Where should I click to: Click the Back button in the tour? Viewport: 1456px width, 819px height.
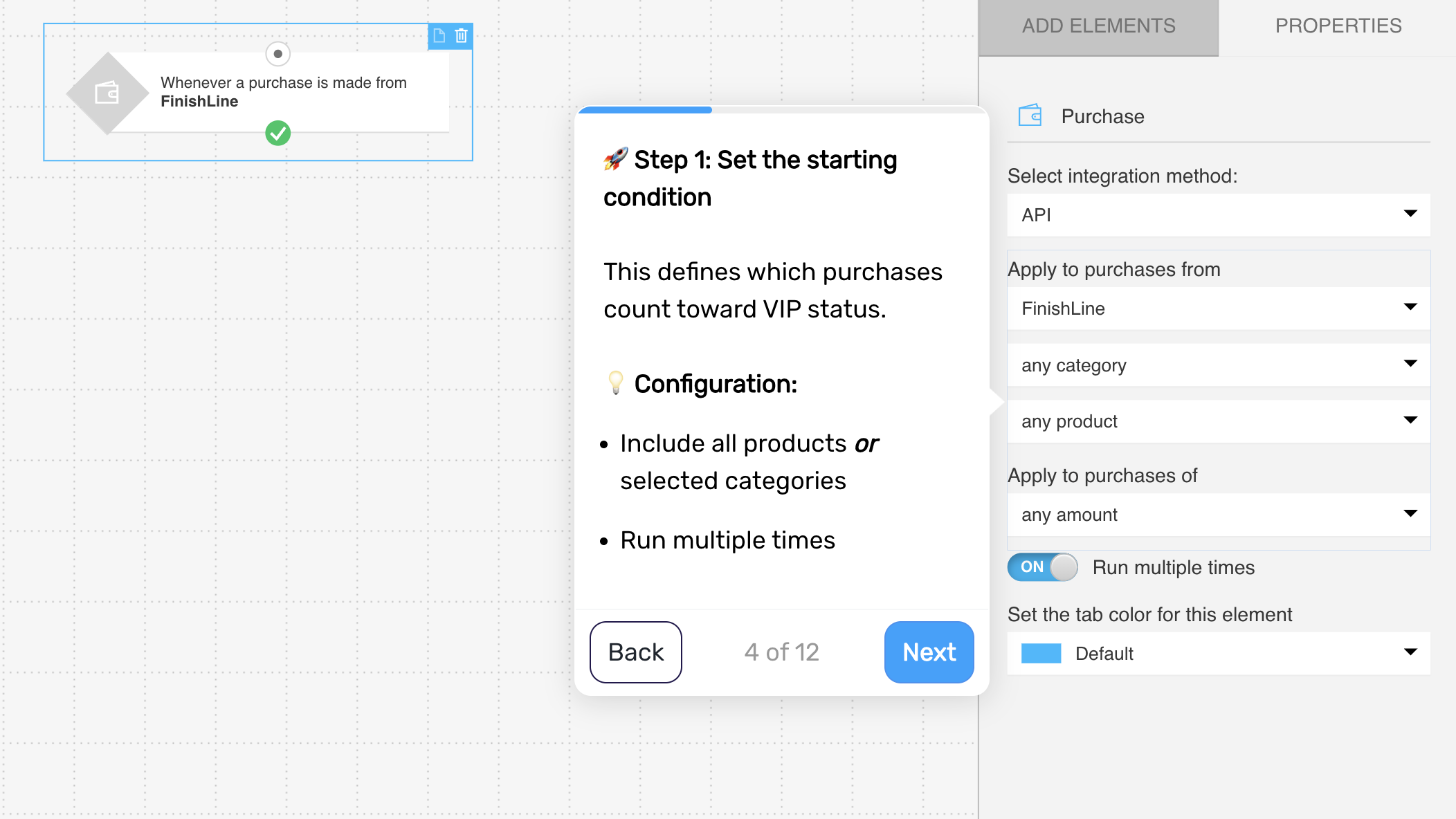[x=635, y=652]
